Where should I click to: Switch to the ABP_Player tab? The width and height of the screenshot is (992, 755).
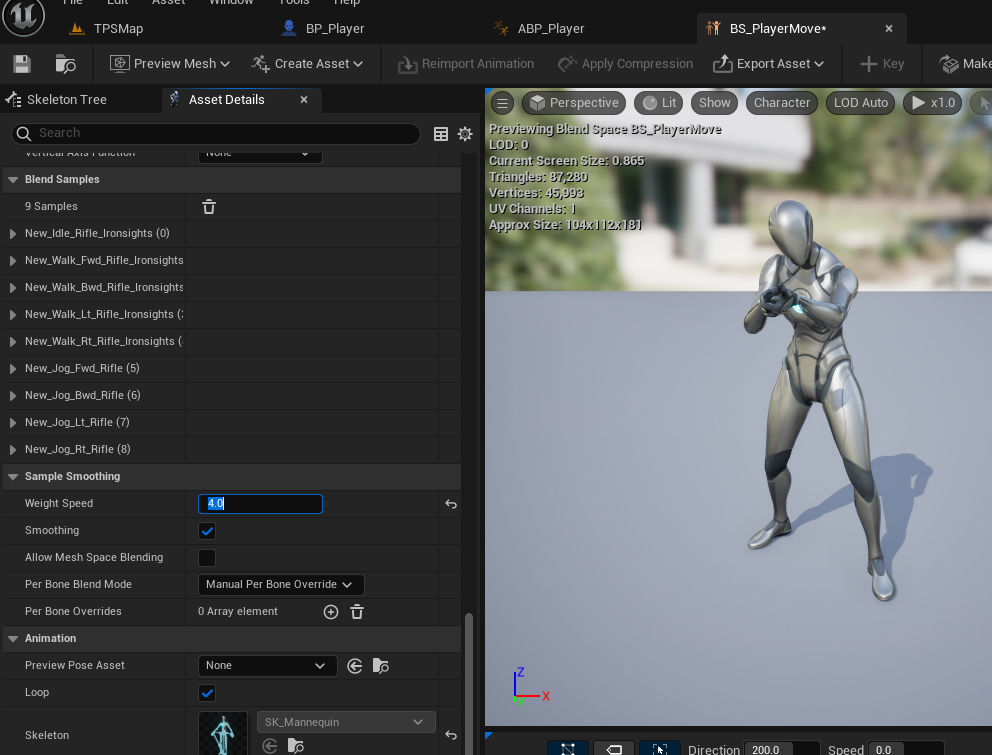tap(539, 28)
